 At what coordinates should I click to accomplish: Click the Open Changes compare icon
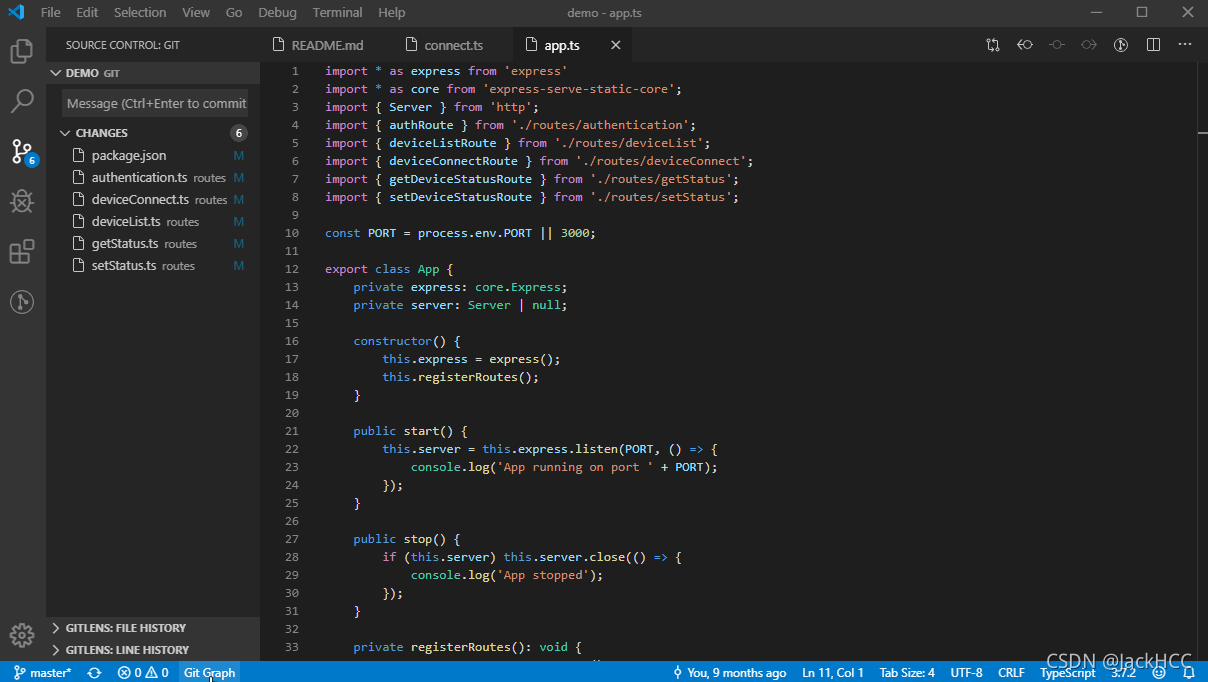[993, 45]
